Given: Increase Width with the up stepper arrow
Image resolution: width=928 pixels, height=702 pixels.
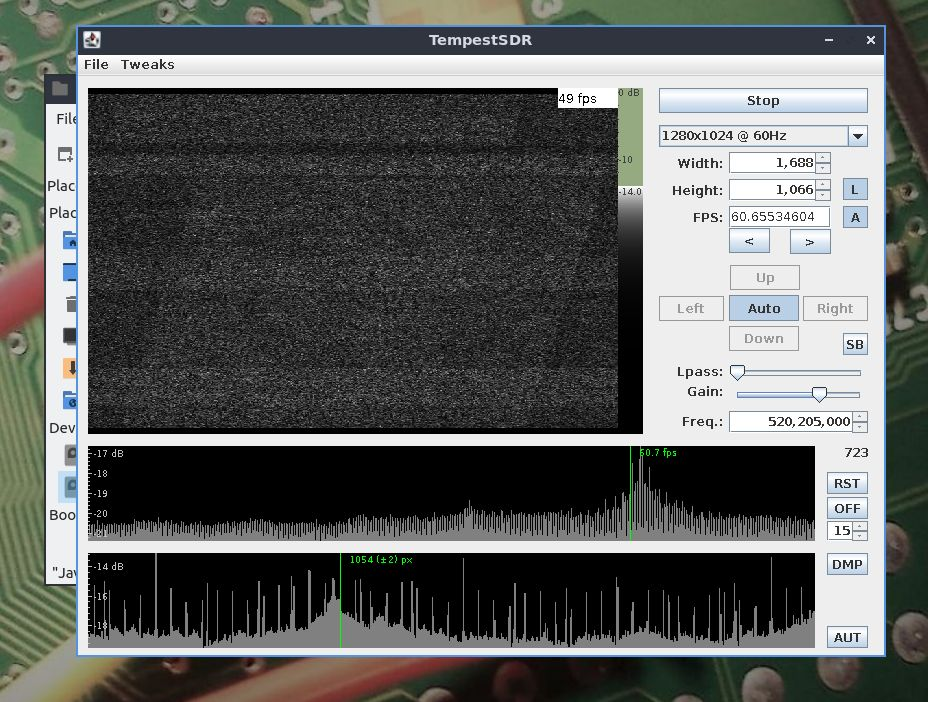Looking at the screenshot, I should click(823, 158).
